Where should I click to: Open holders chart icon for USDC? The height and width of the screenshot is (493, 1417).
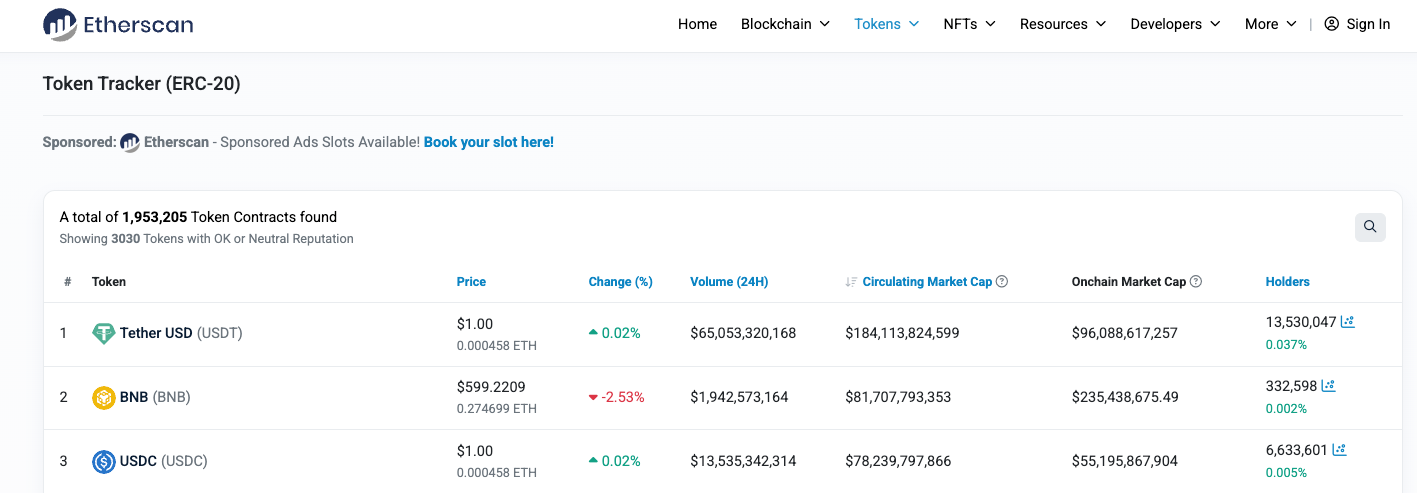(x=1339, y=450)
